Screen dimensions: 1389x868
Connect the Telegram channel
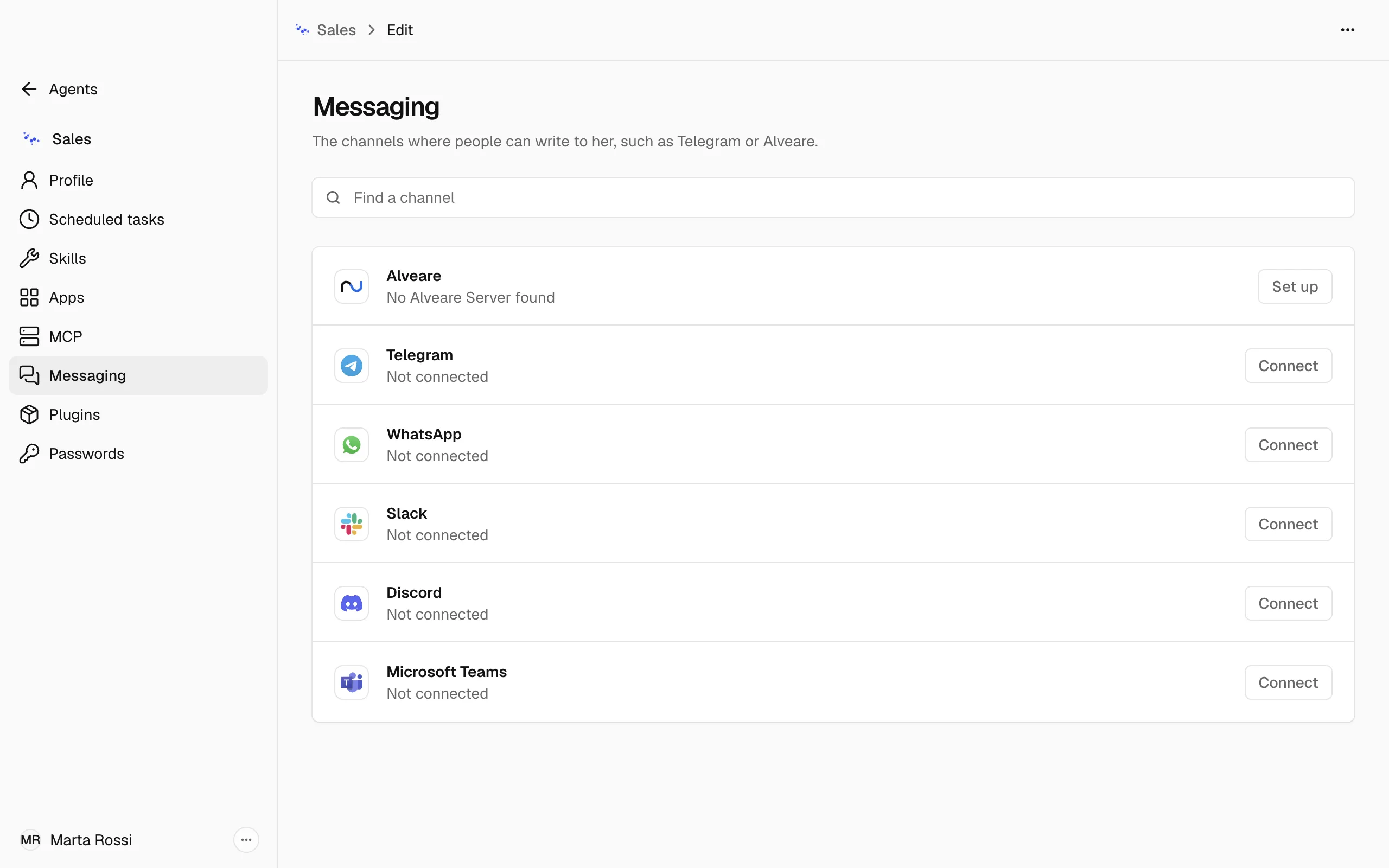1288,366
